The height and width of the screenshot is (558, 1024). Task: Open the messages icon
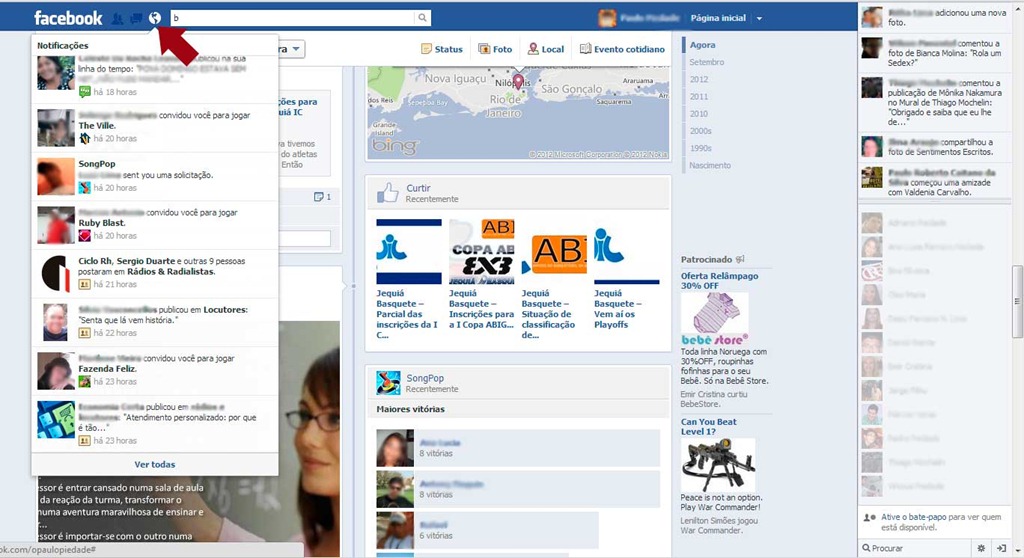pos(136,18)
